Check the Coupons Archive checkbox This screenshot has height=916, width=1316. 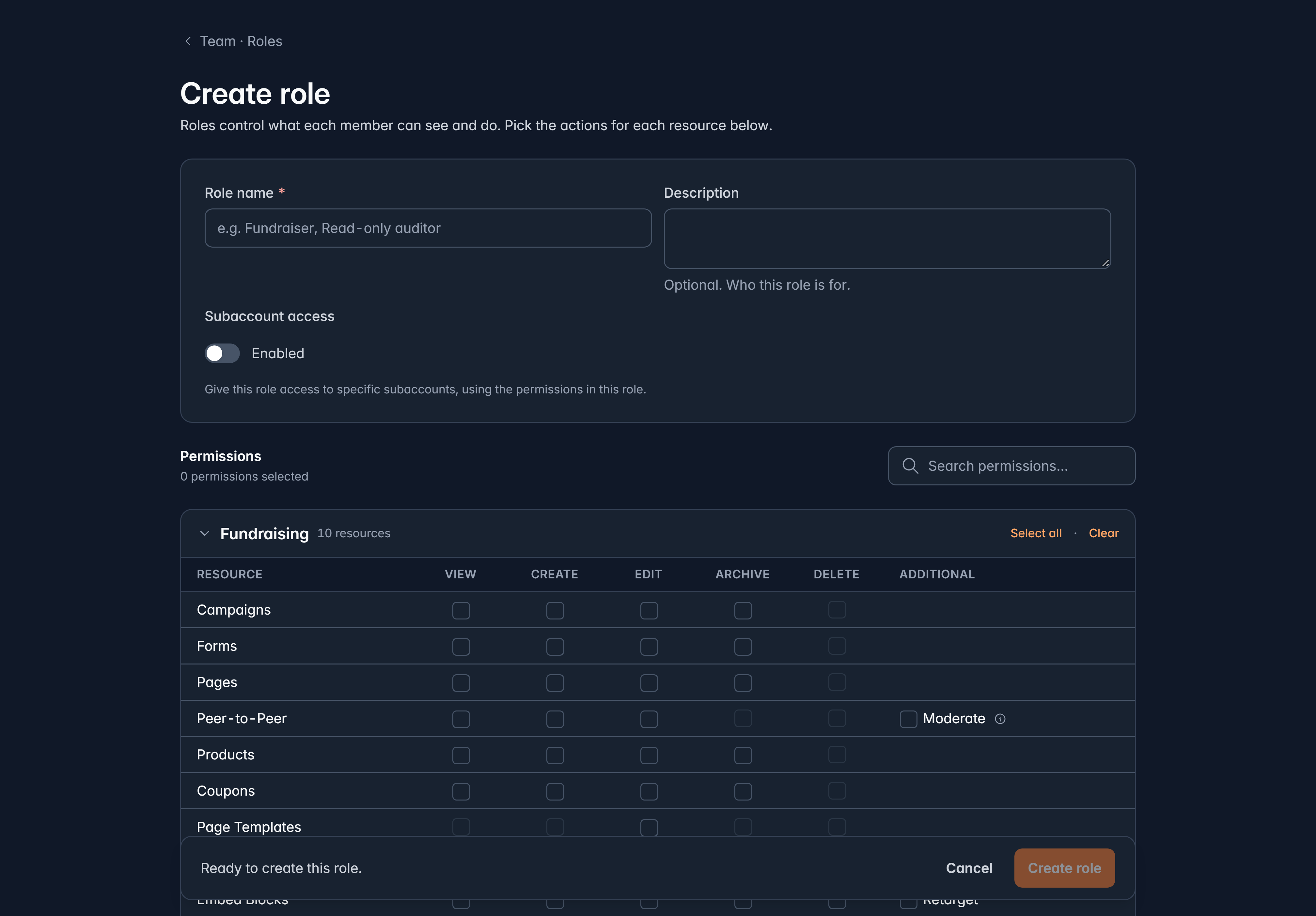(x=743, y=792)
